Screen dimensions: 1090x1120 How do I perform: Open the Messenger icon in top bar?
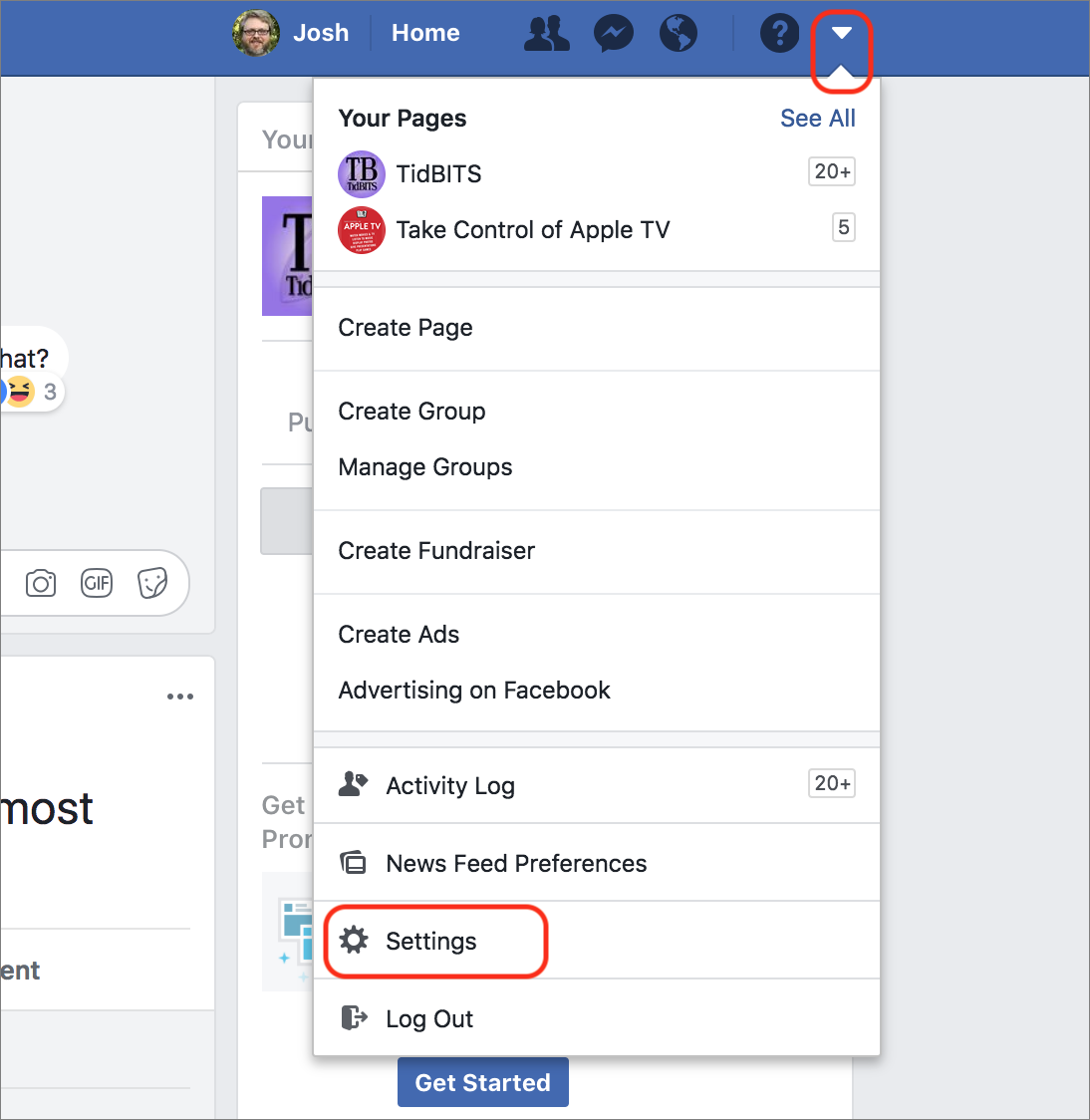[x=614, y=34]
